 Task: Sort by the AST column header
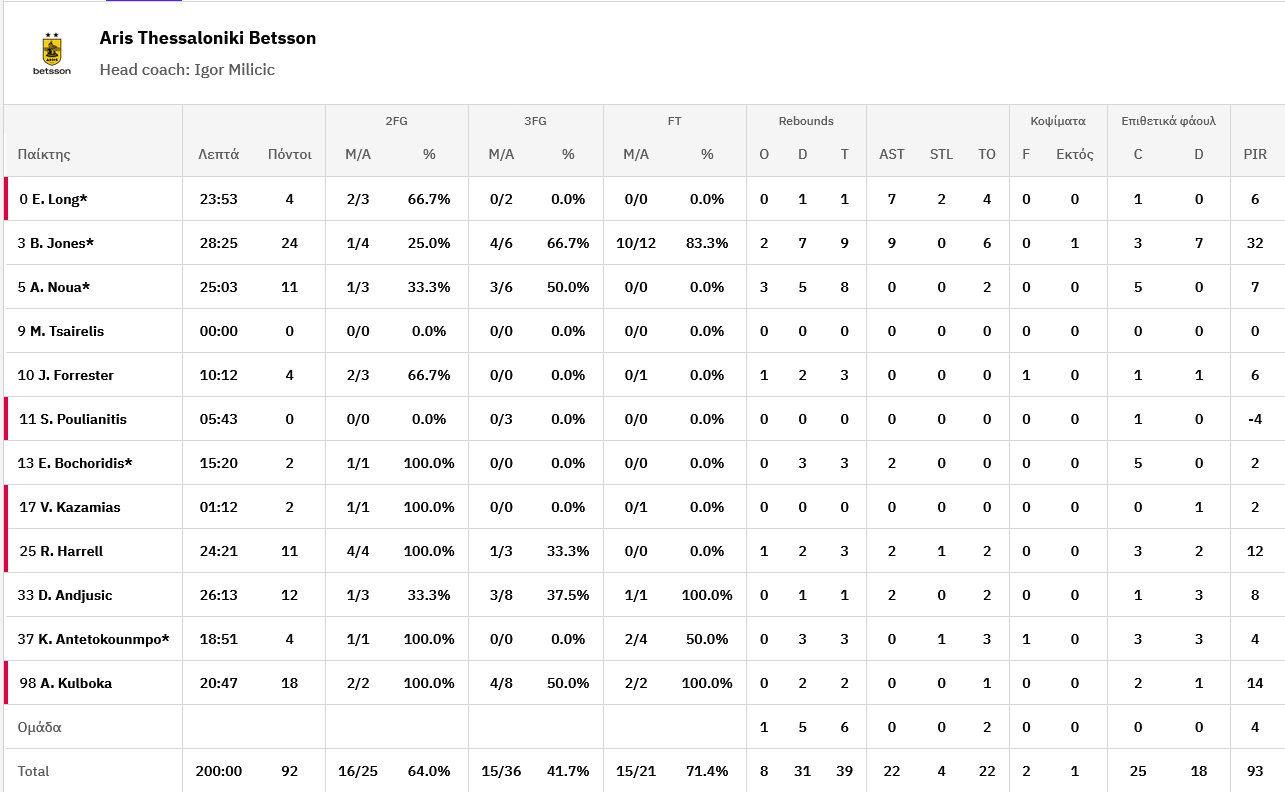coord(891,154)
